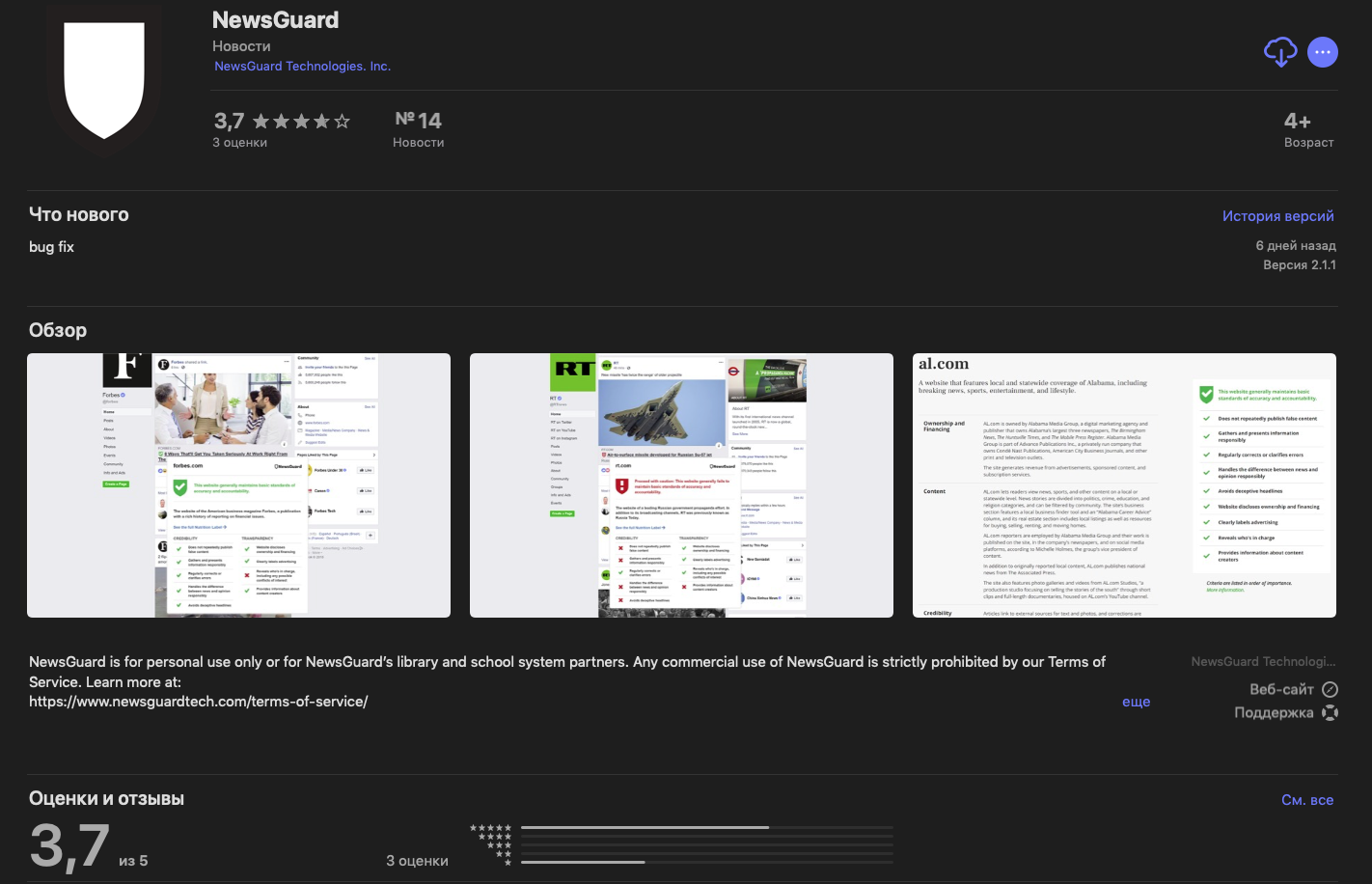Open История версий version history
The height and width of the screenshot is (884, 1372).
1278,216
